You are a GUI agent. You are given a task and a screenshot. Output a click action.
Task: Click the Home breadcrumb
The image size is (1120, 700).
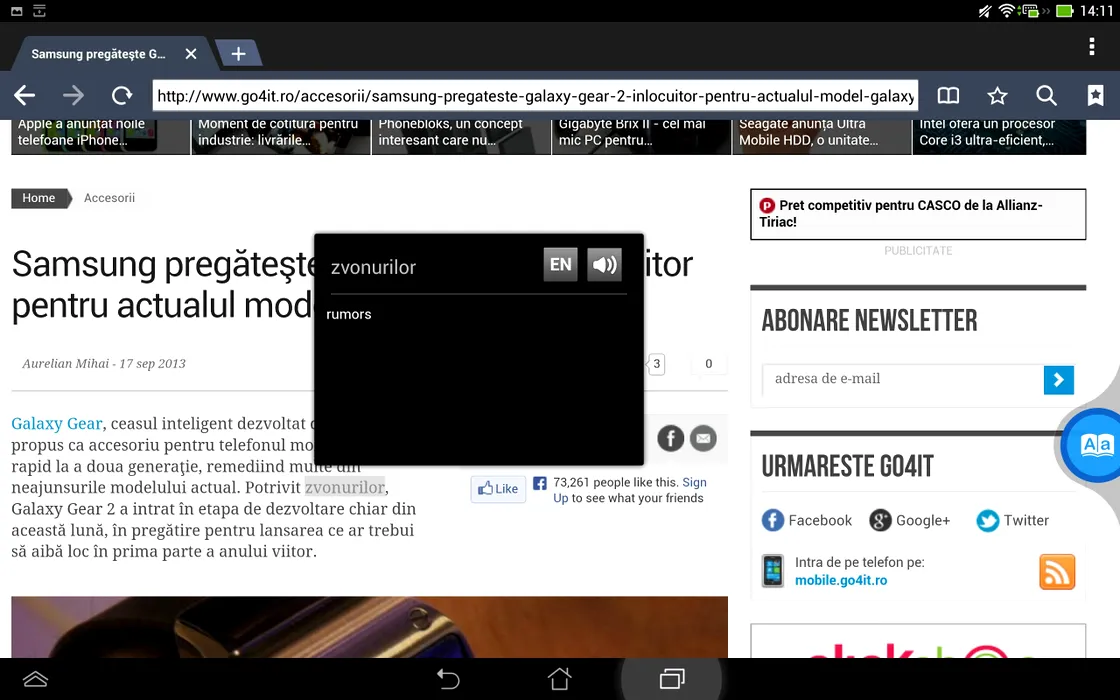pos(39,198)
